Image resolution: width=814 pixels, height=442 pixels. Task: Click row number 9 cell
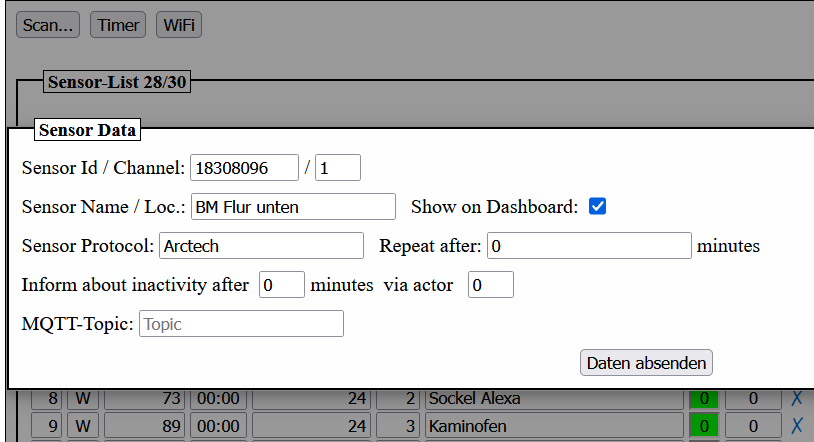pyautogui.click(x=46, y=426)
